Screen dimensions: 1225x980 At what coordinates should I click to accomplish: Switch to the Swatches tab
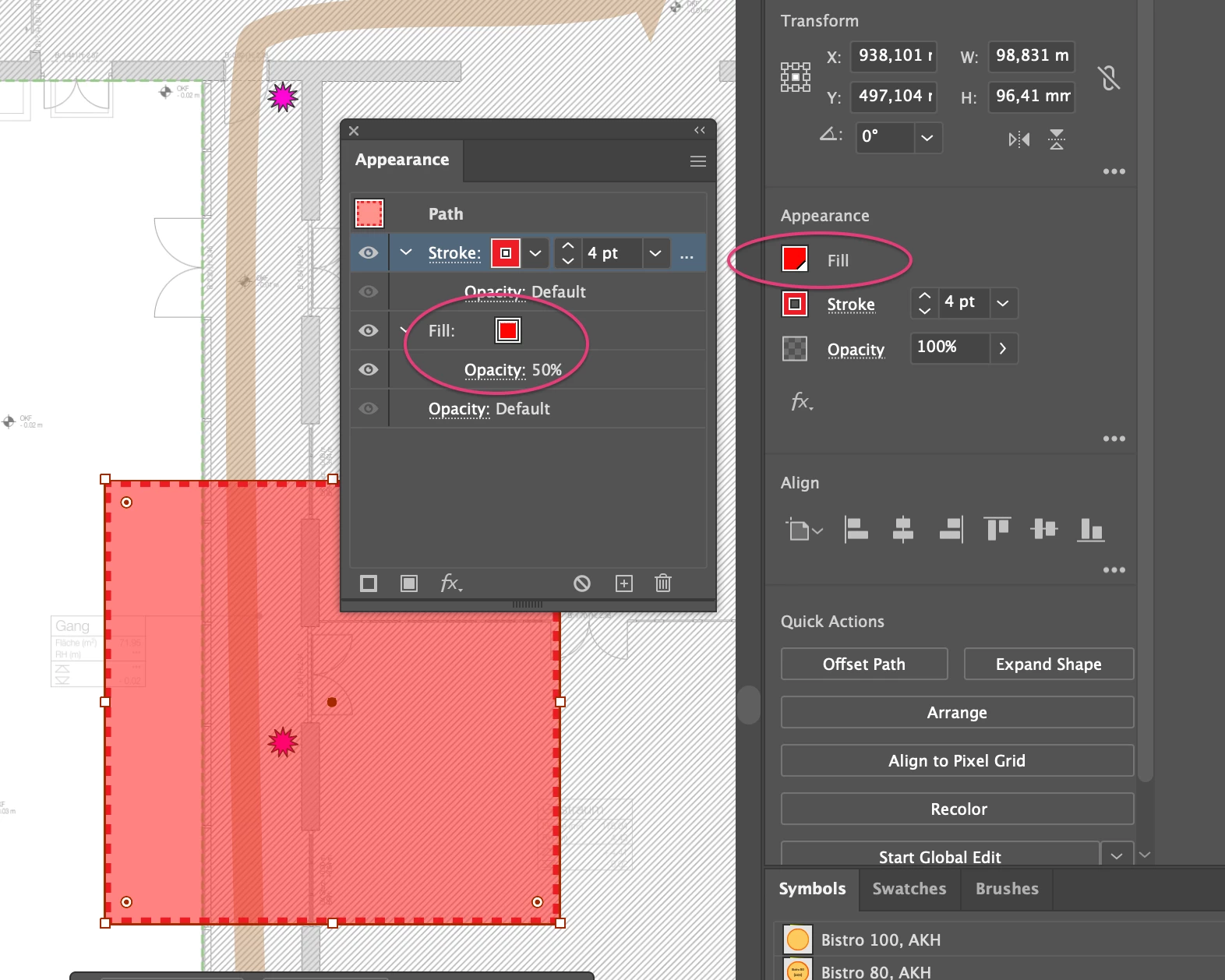[909, 889]
